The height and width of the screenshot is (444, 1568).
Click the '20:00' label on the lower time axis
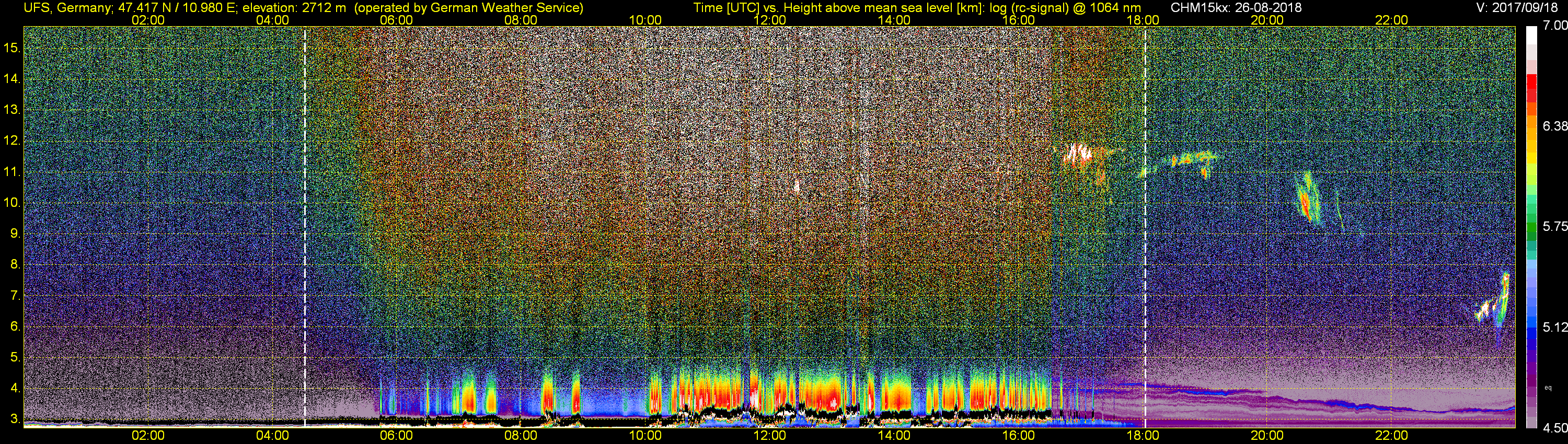(x=1267, y=436)
